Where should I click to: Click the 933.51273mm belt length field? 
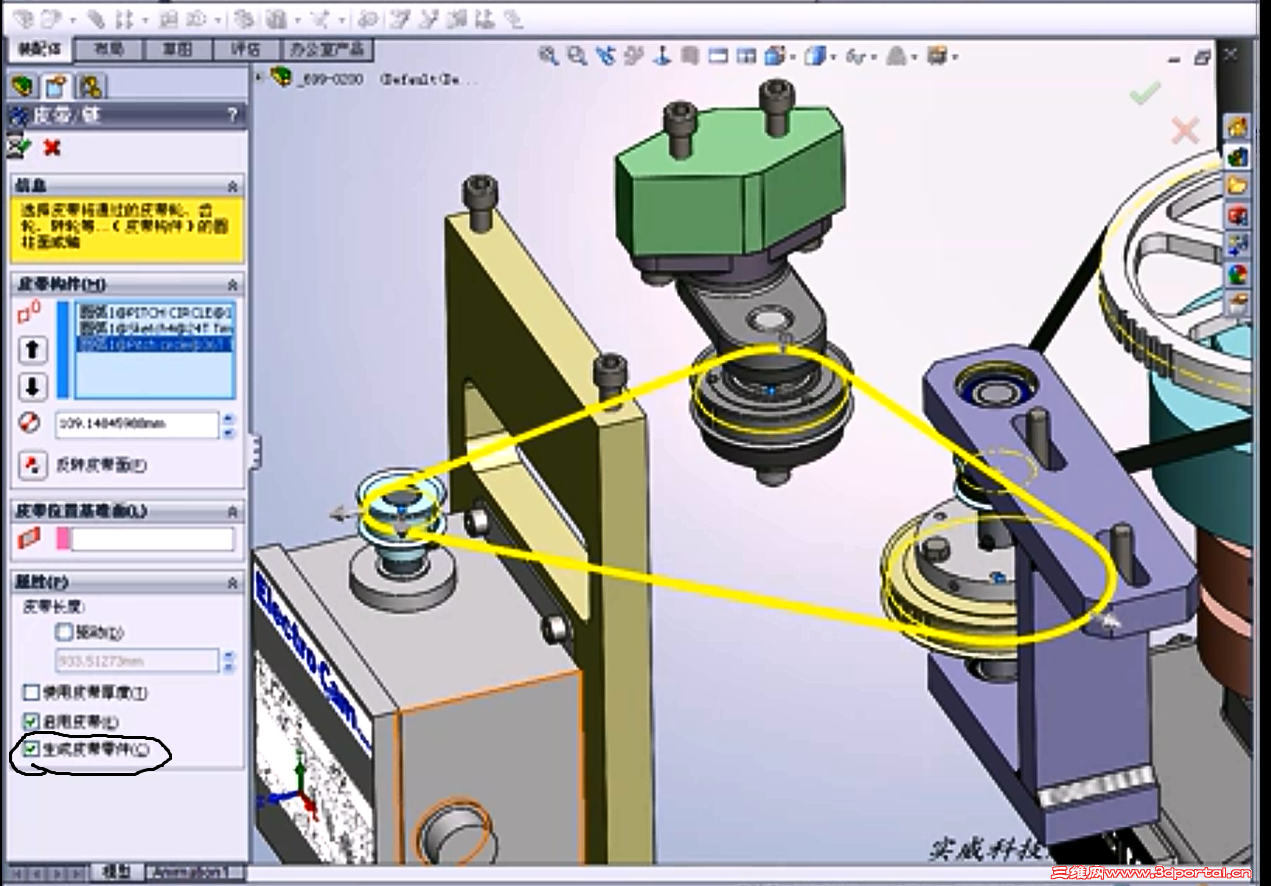pyautogui.click(x=136, y=660)
